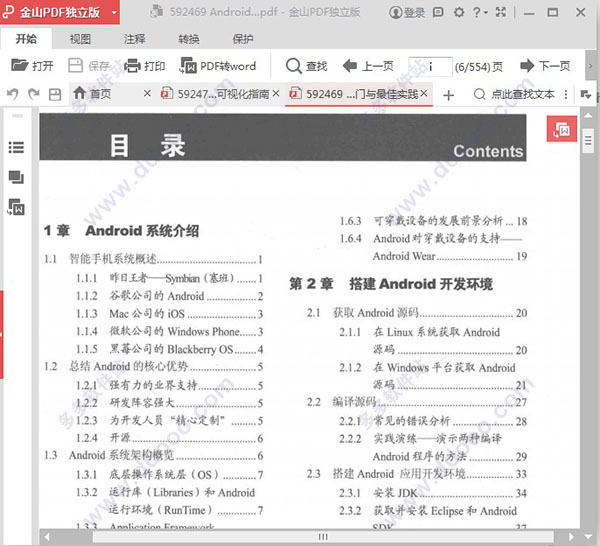The width and height of the screenshot is (600, 546).
Task: Switch to the 开始 ribbon tab
Action: point(26,39)
